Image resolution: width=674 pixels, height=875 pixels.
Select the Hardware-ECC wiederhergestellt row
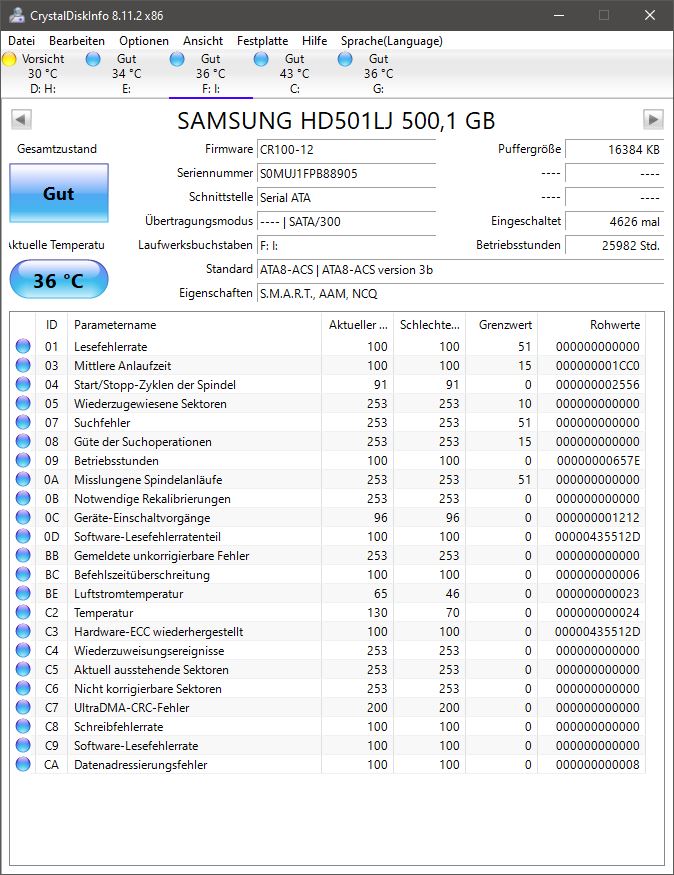pos(328,631)
